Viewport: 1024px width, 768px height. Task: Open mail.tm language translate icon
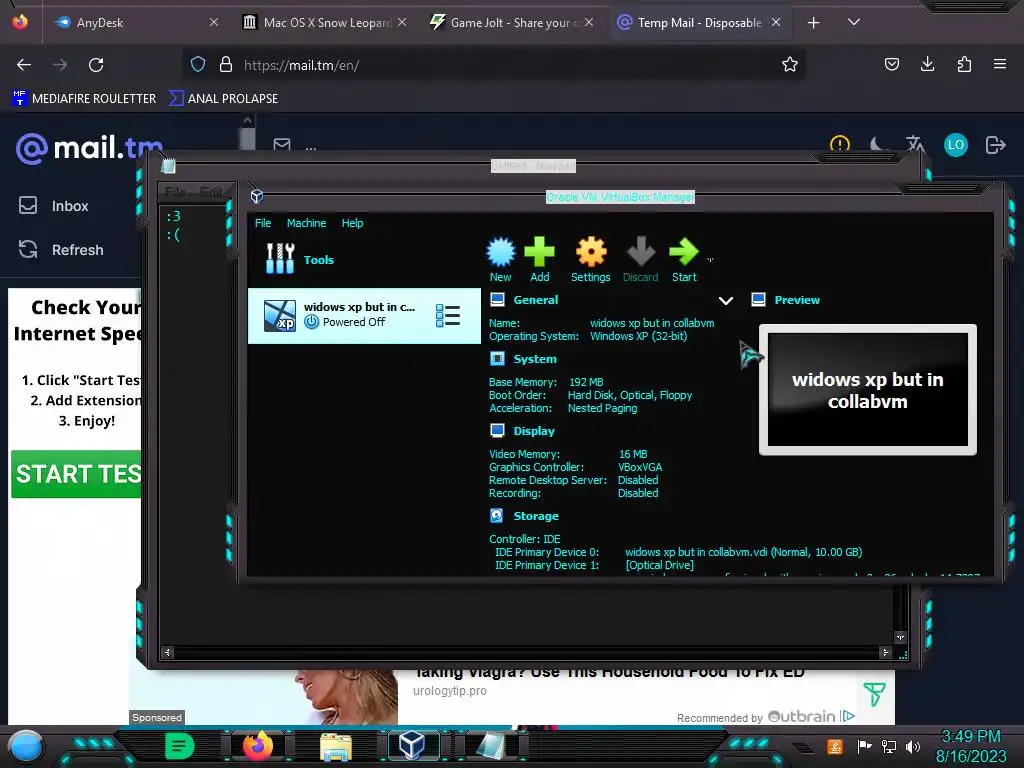915,144
